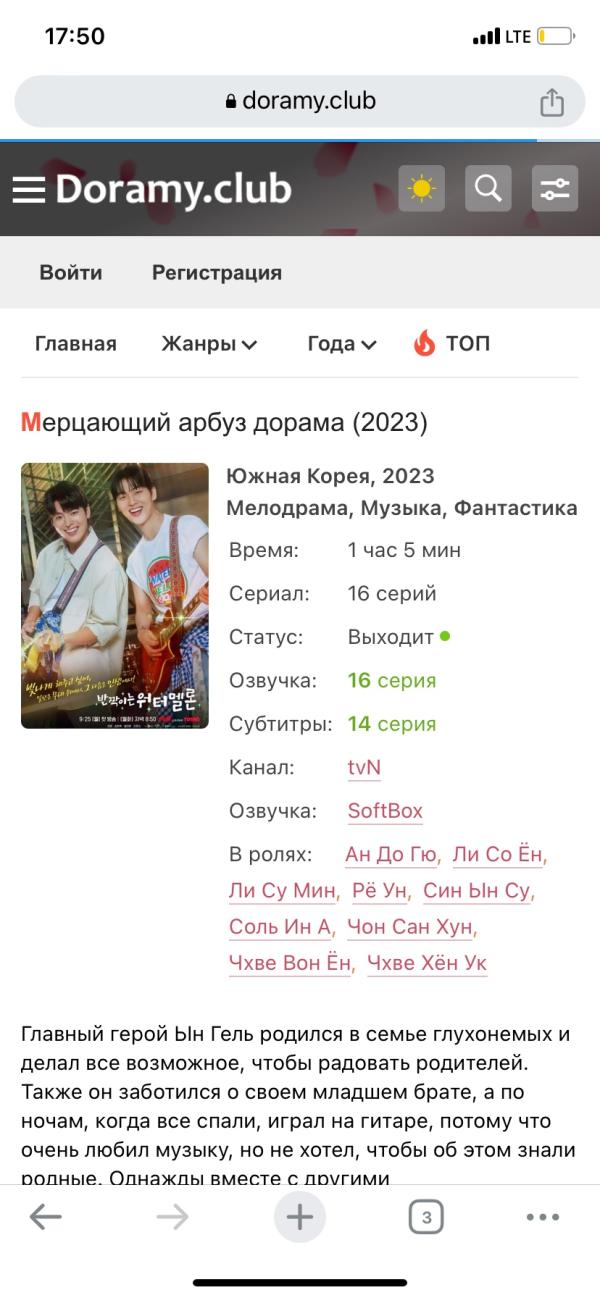This screenshot has width=600, height=1297.
Task: Open the tvN channel link
Action: (x=364, y=768)
